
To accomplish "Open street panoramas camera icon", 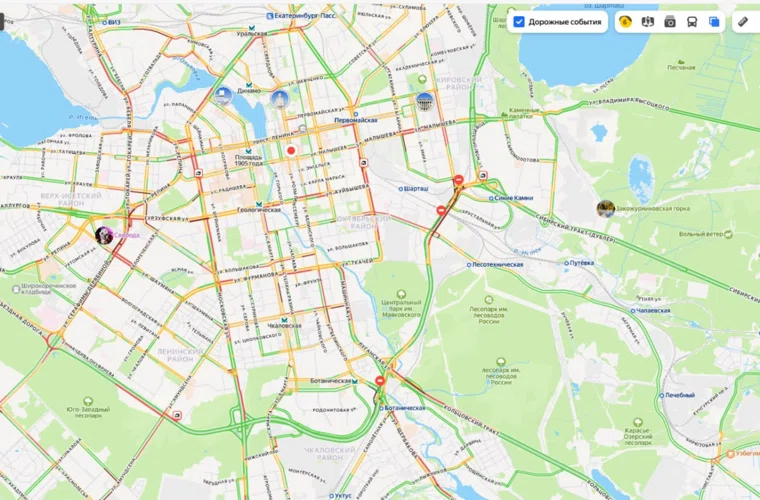I will [x=670, y=22].
